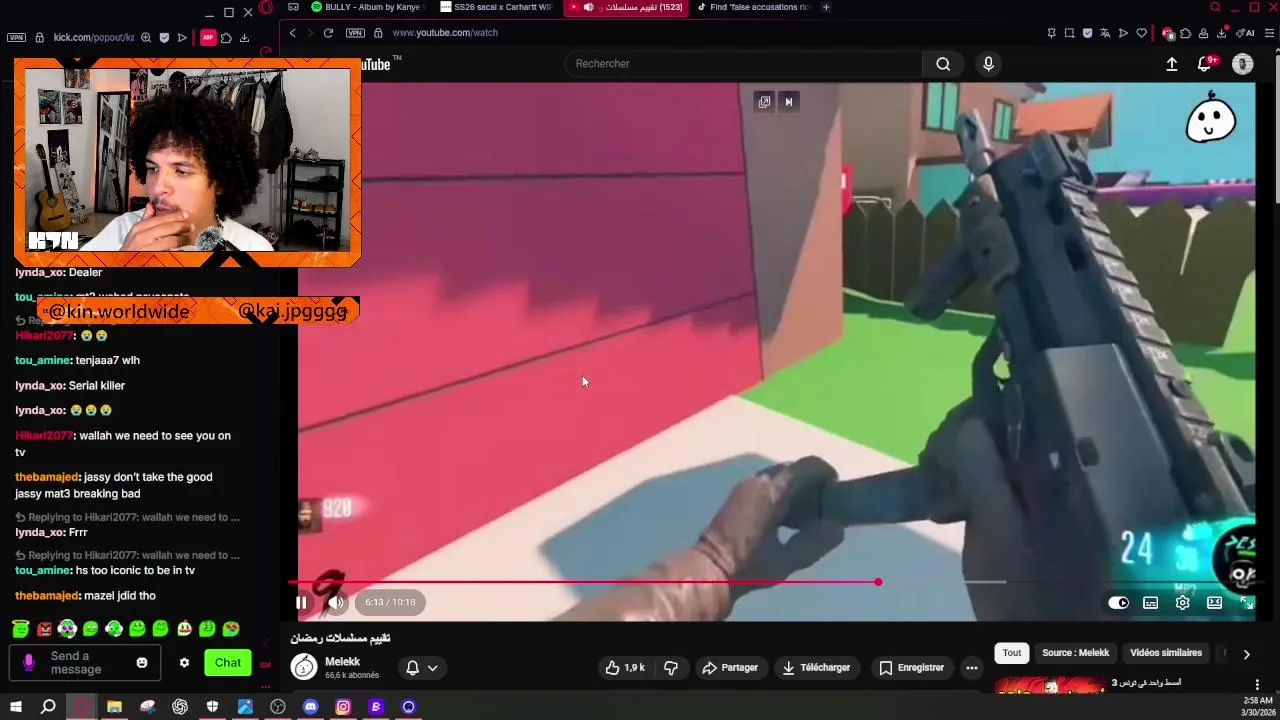
Task: Select the Tout filter chip
Action: (1012, 653)
